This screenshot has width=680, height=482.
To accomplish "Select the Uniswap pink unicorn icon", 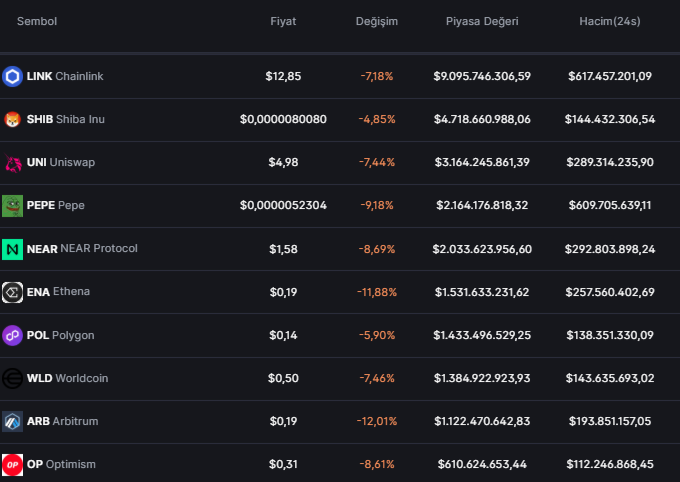I will (12, 162).
